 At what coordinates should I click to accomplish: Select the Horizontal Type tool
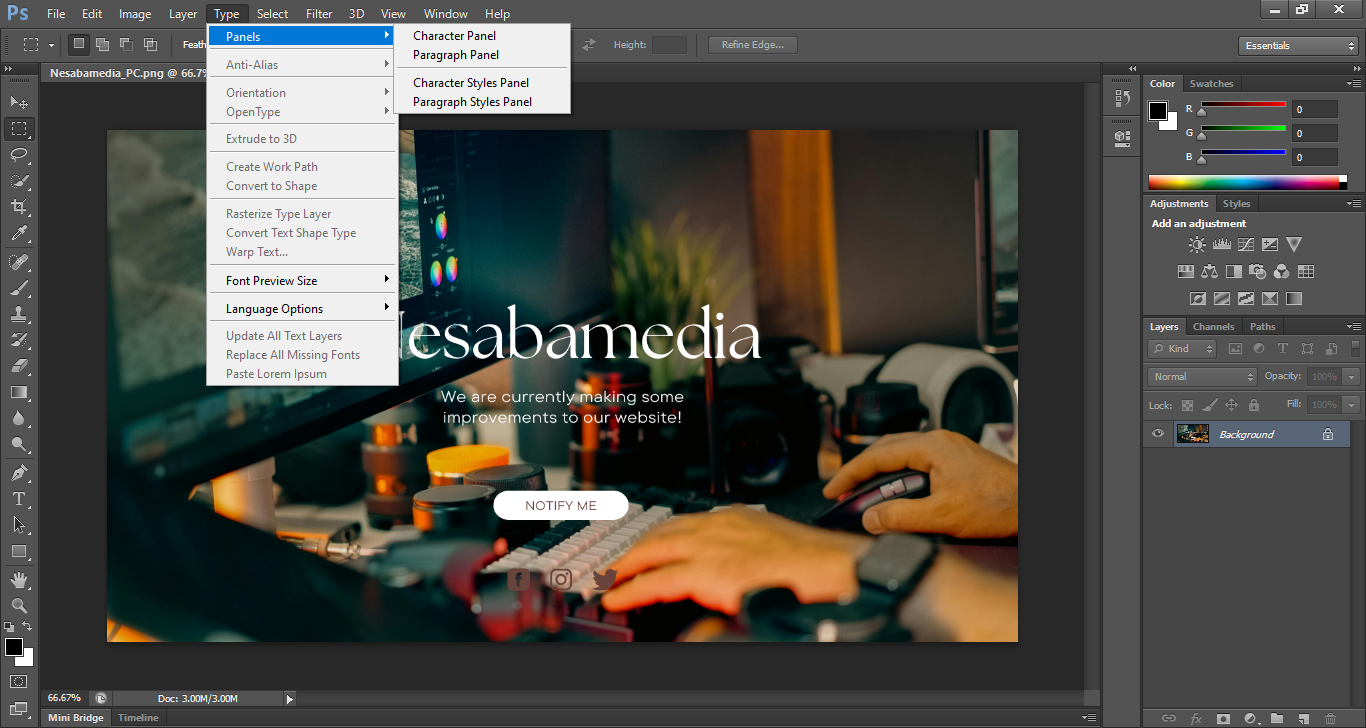point(19,499)
